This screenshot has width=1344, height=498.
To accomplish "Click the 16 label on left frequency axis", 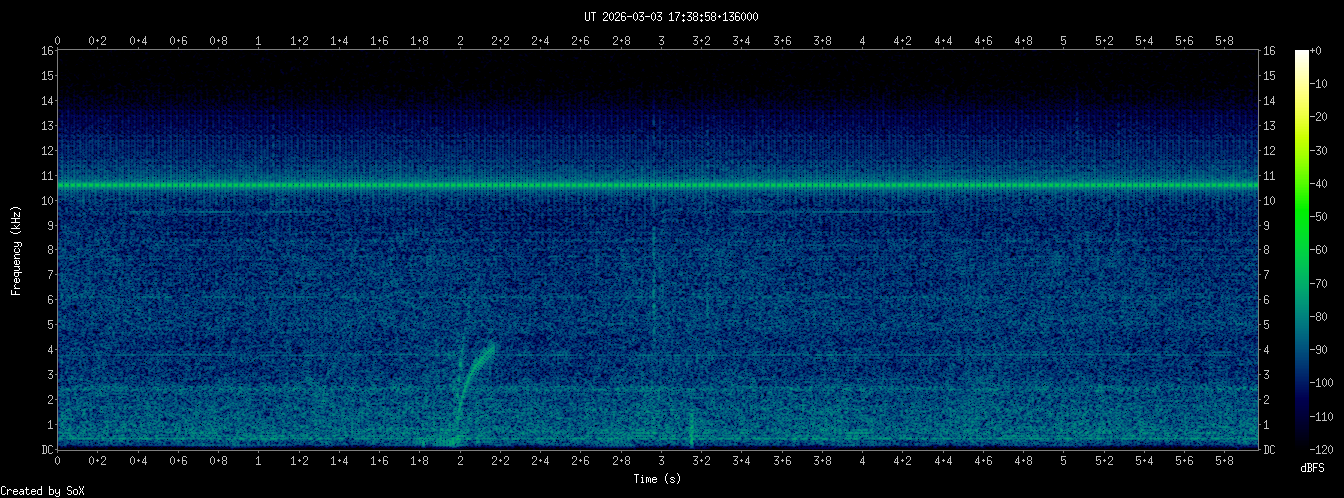I will tap(46, 50).
